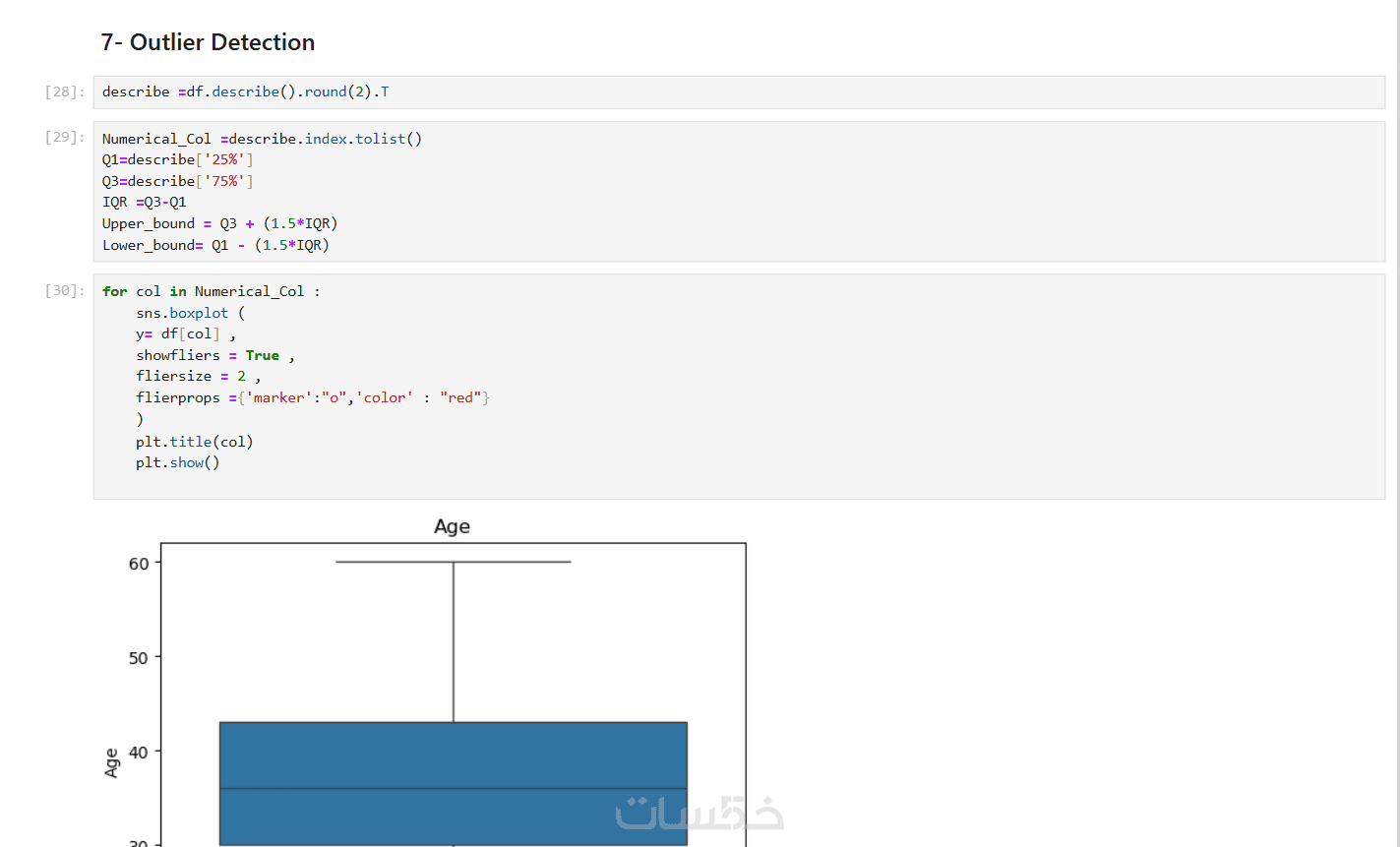Select the cell [28] prompt label
The image size is (1400, 847).
65,91
